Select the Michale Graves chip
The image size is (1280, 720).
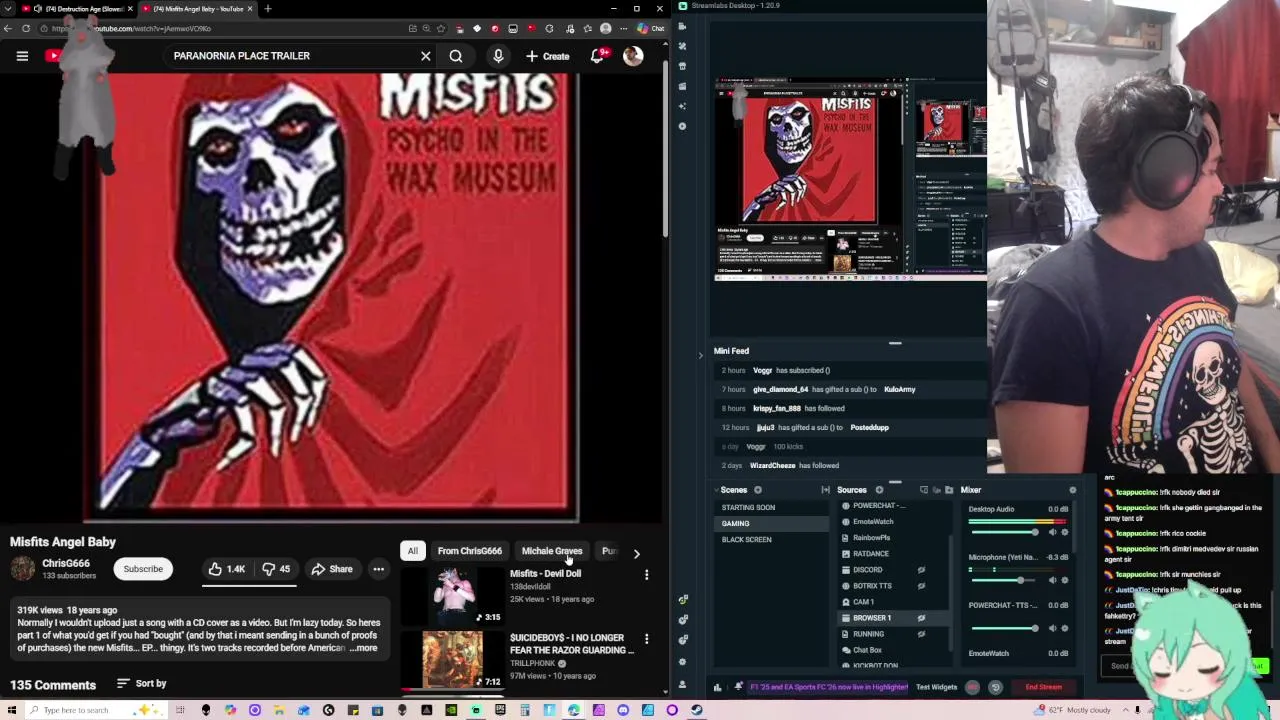click(x=551, y=551)
